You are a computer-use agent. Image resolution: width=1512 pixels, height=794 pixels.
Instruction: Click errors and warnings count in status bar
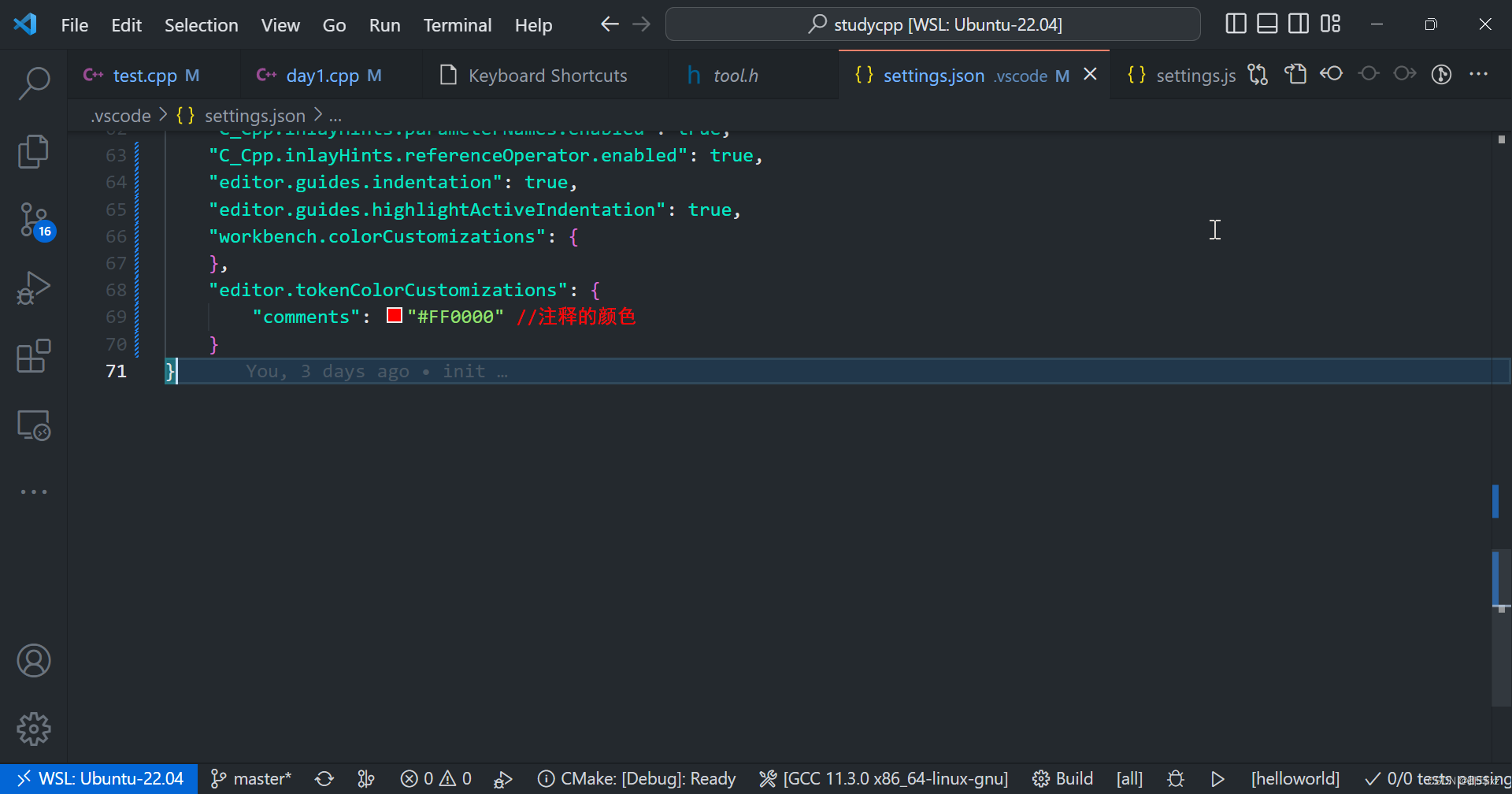tap(435, 779)
